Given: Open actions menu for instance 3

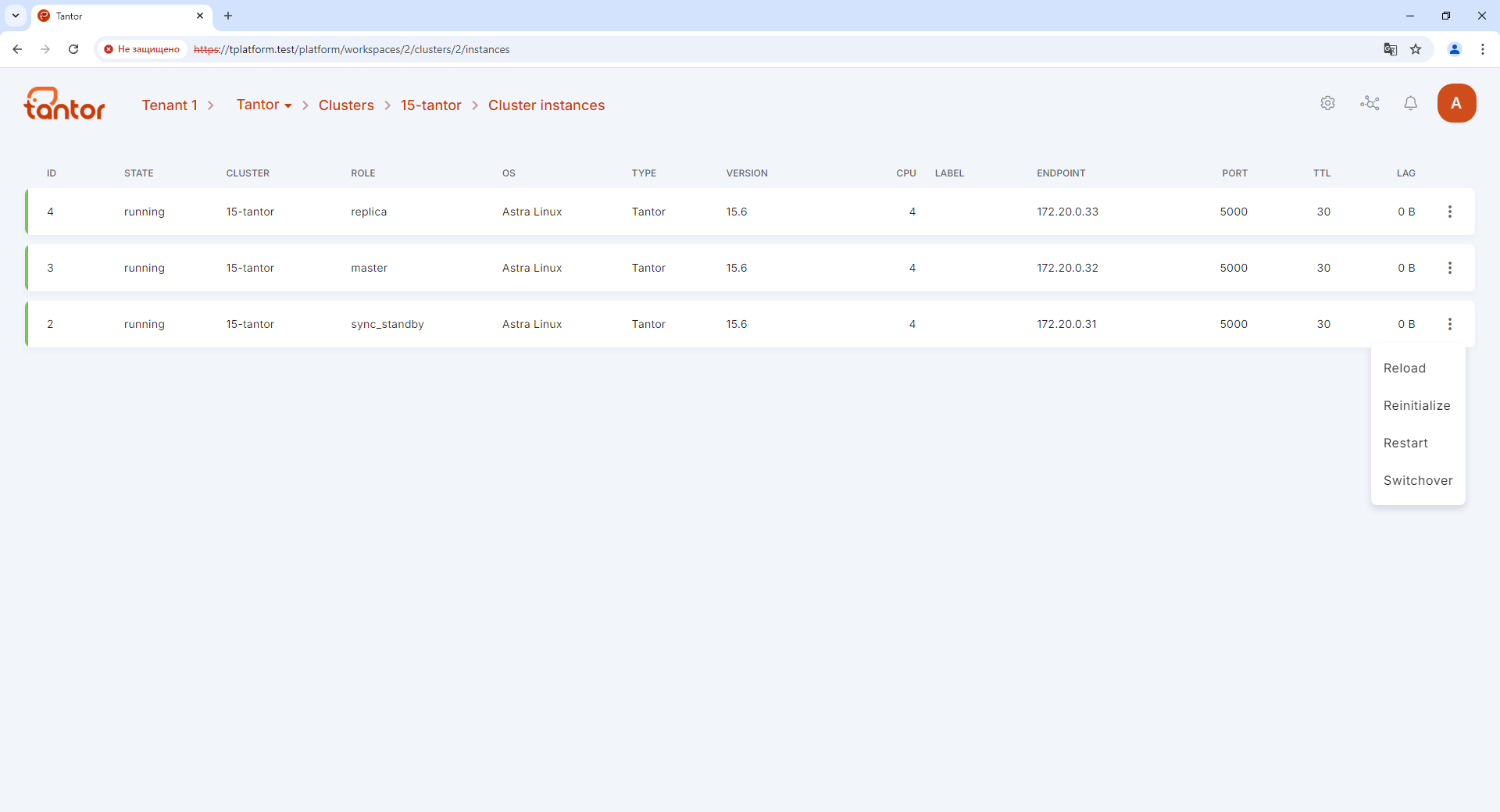Looking at the screenshot, I should [x=1449, y=268].
